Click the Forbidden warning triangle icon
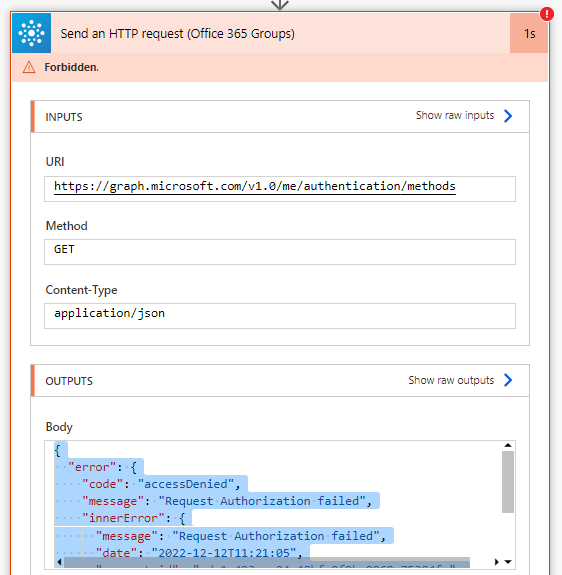 [29, 67]
